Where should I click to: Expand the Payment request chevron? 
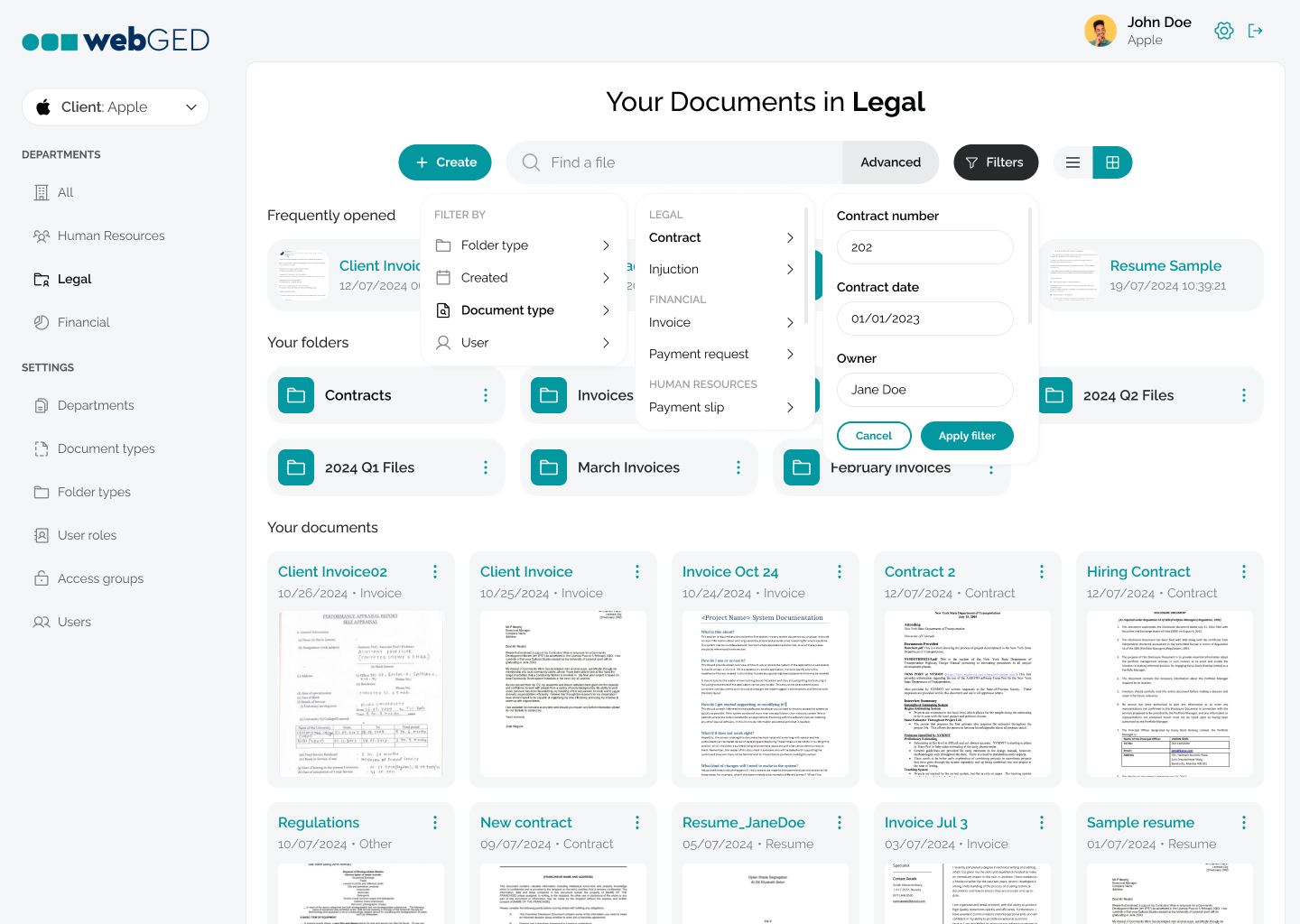(x=790, y=354)
